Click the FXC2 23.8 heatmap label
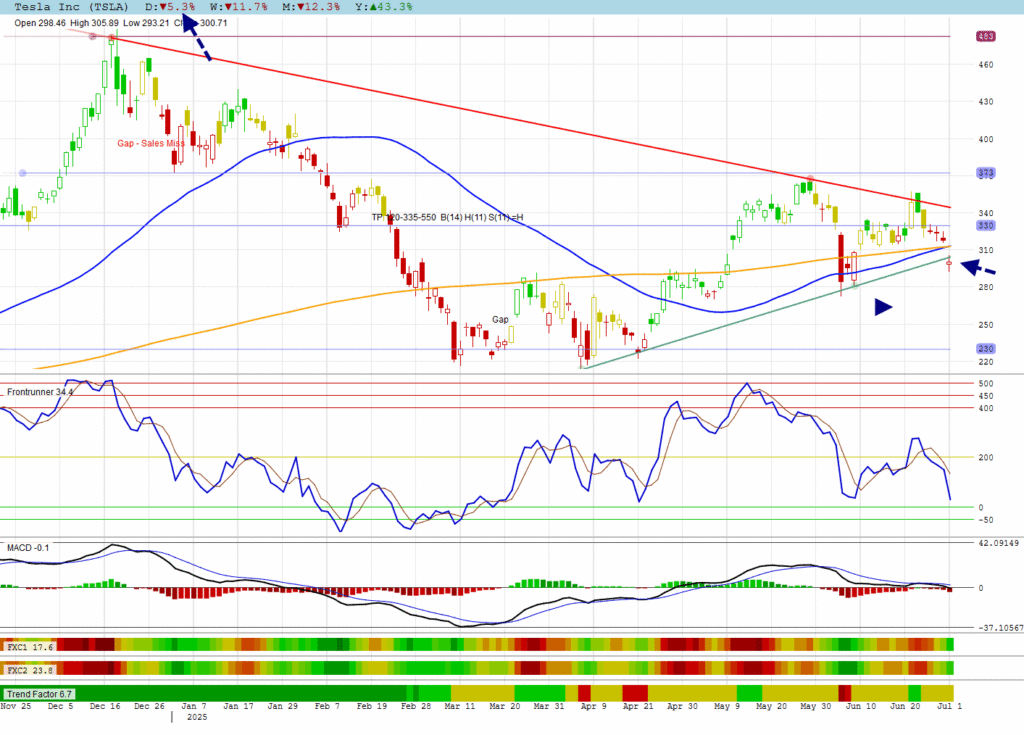 click(30, 670)
